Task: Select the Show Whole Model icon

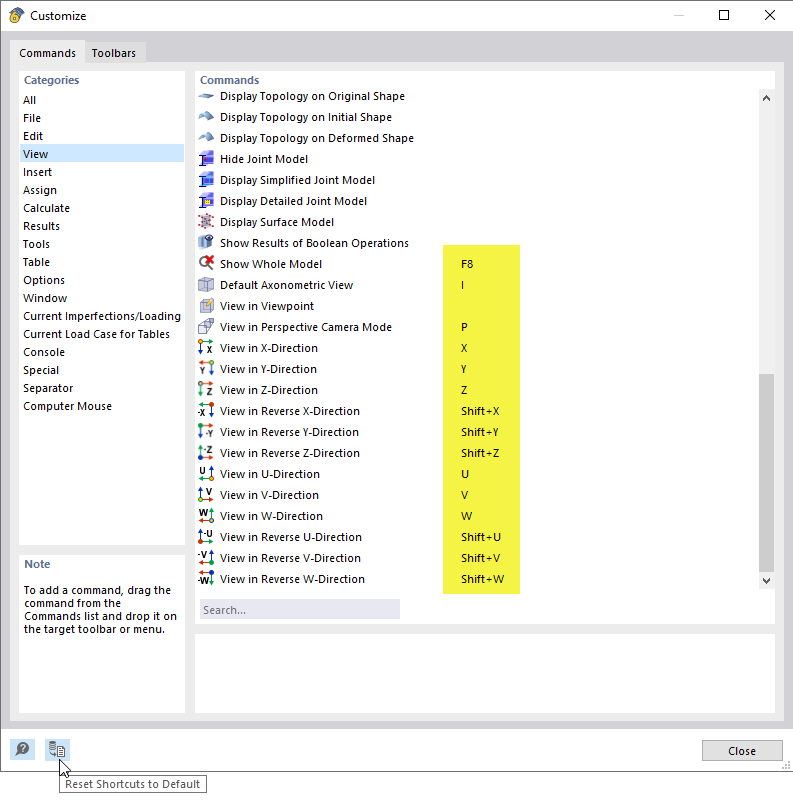Action: pyautogui.click(x=206, y=263)
